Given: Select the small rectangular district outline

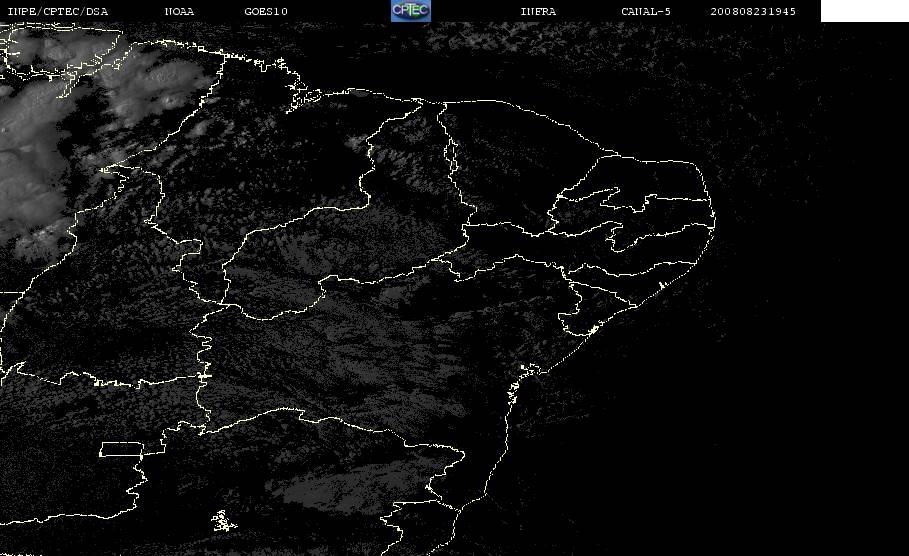Looking at the screenshot, I should 122,449.
